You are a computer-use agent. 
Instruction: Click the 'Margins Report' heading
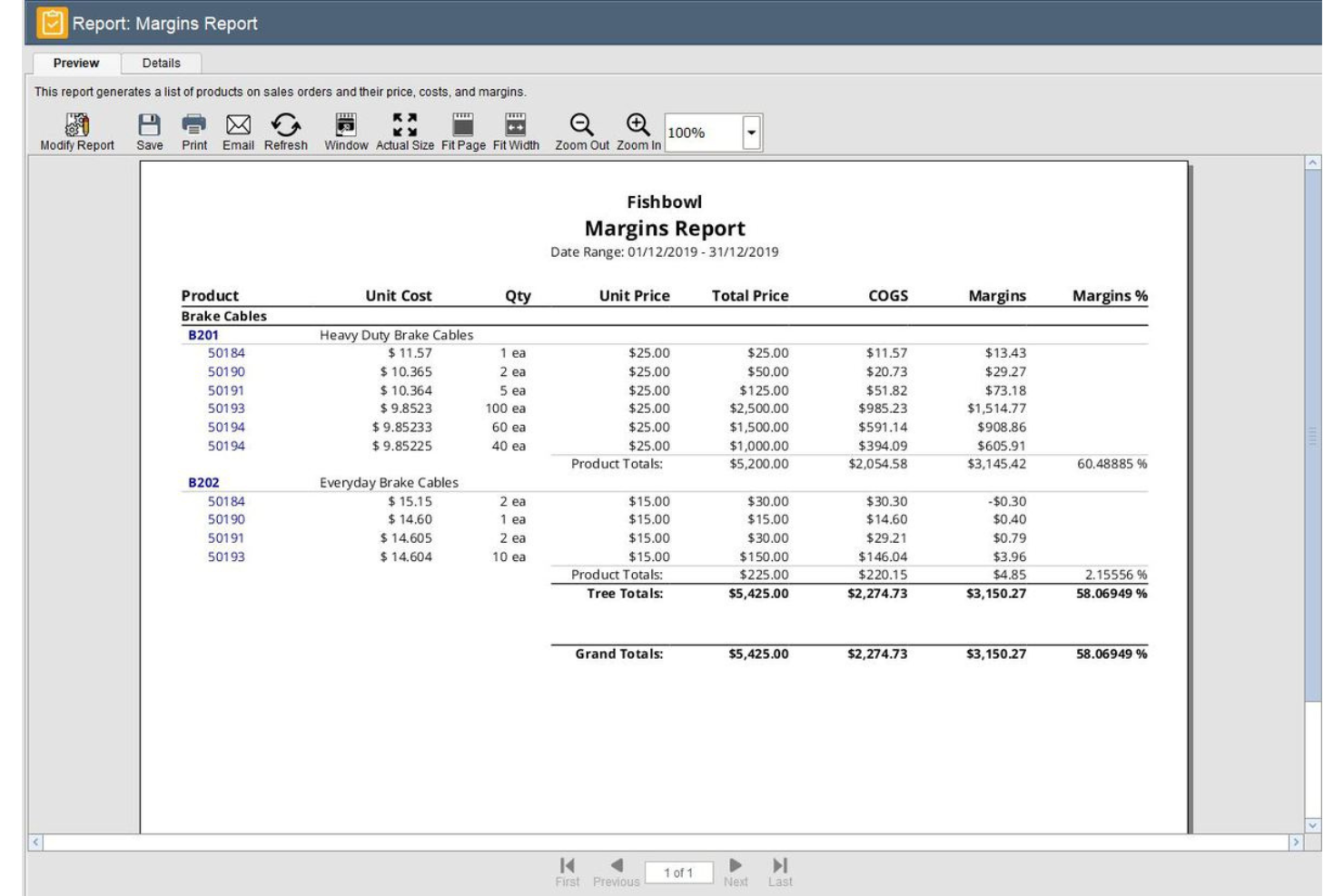665,228
